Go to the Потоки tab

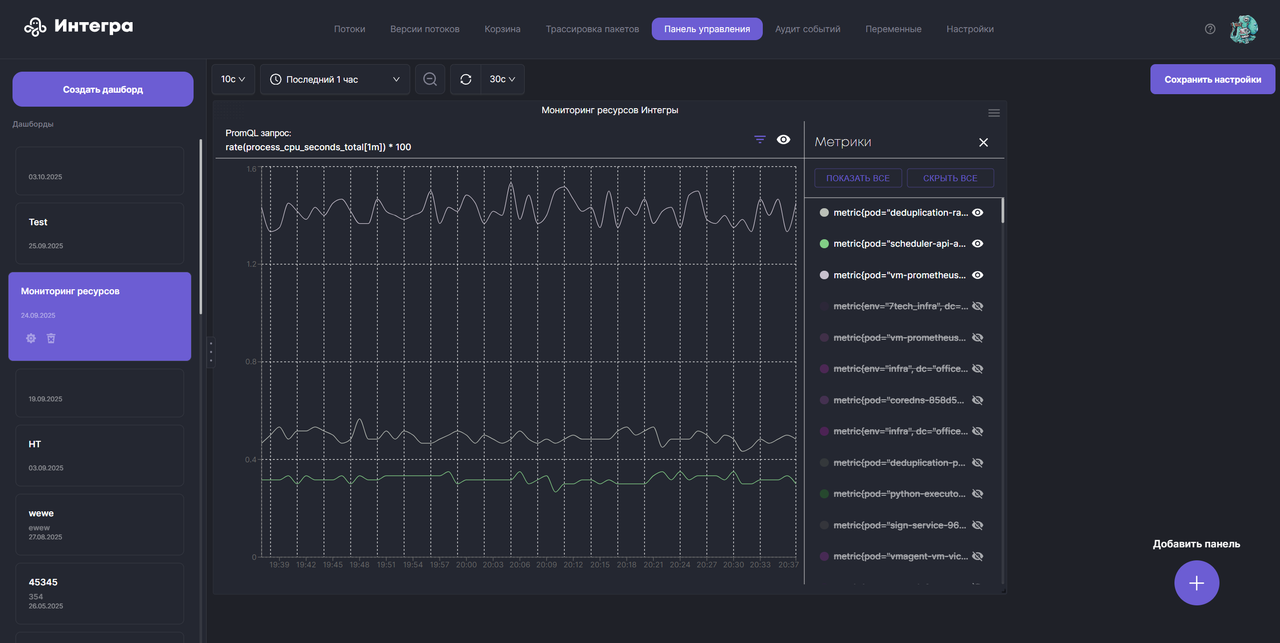(349, 29)
